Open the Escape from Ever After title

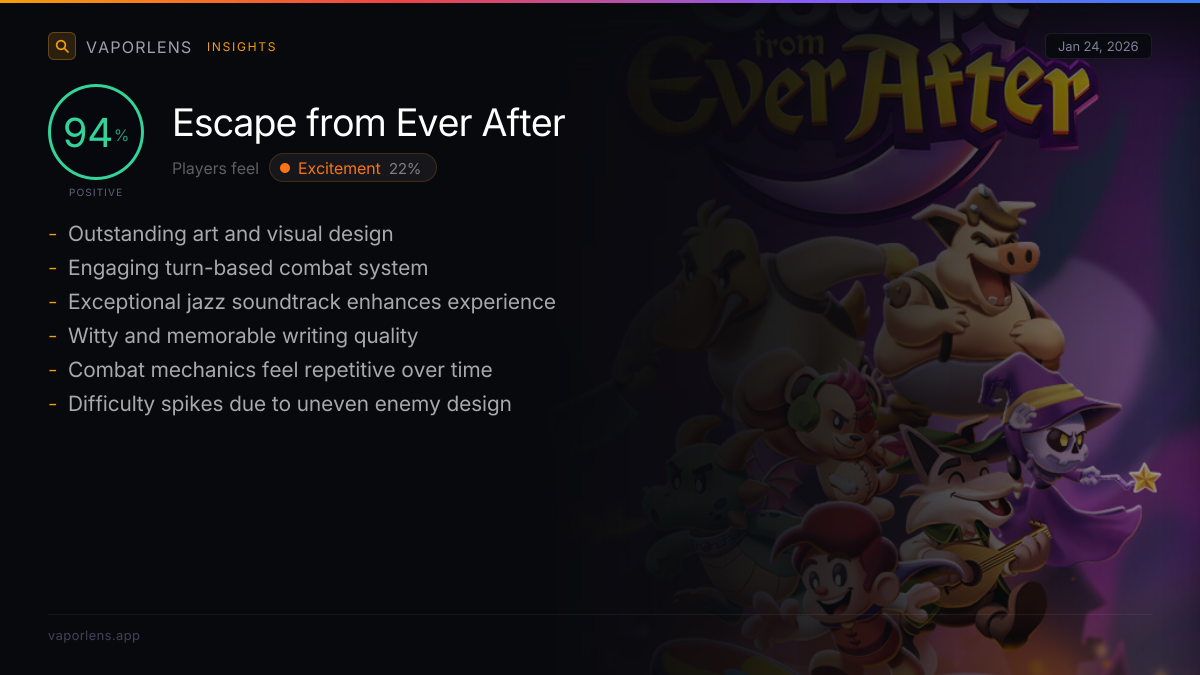(369, 123)
